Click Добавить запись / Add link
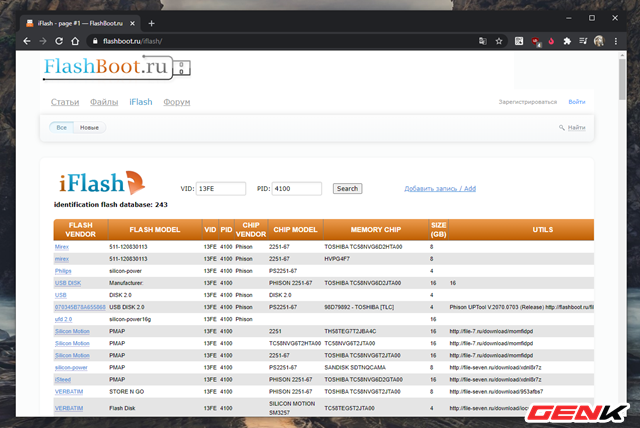This screenshot has width=640, height=428. (x=440, y=188)
